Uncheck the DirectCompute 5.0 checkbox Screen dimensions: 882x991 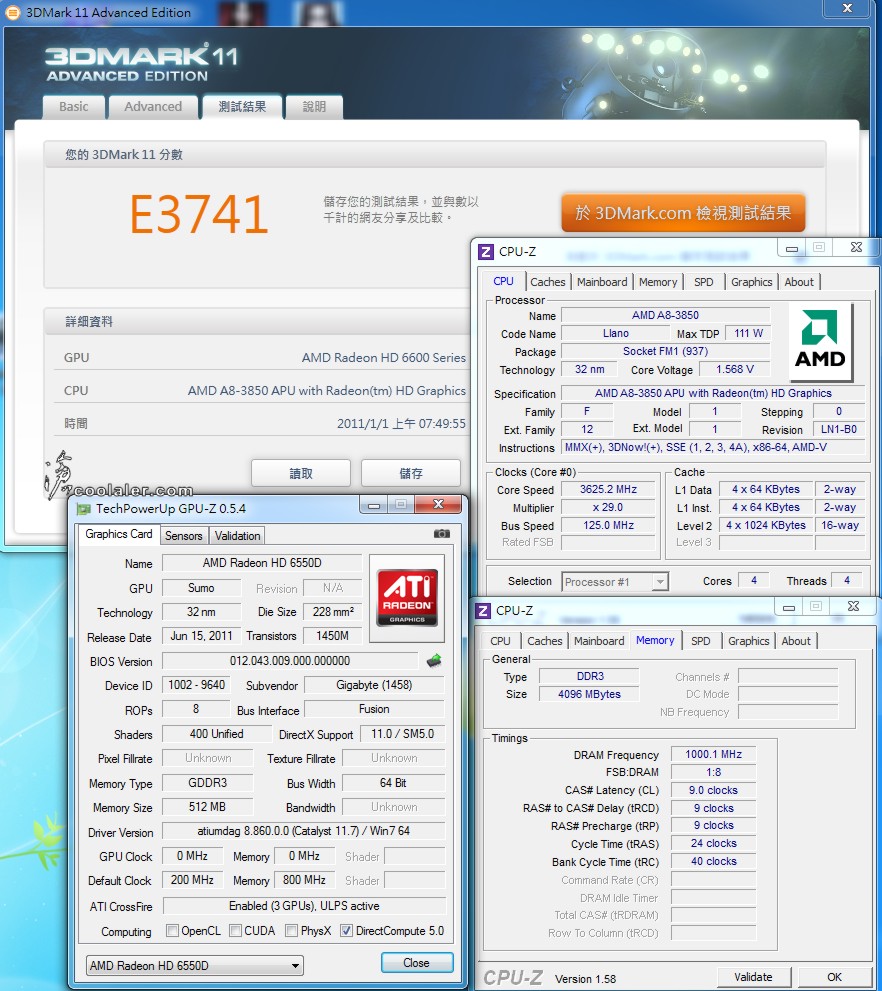(x=346, y=930)
